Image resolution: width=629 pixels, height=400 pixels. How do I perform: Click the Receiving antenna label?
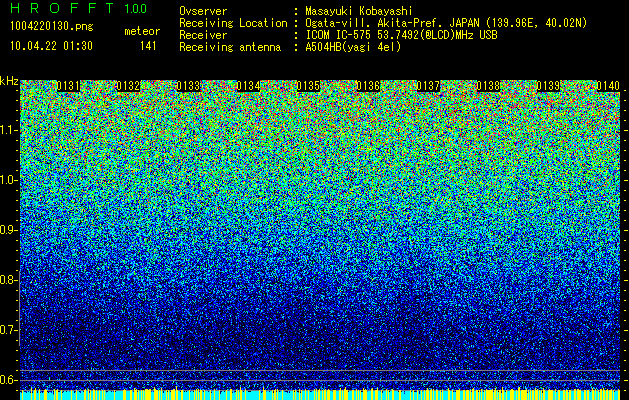[x=230, y=47]
